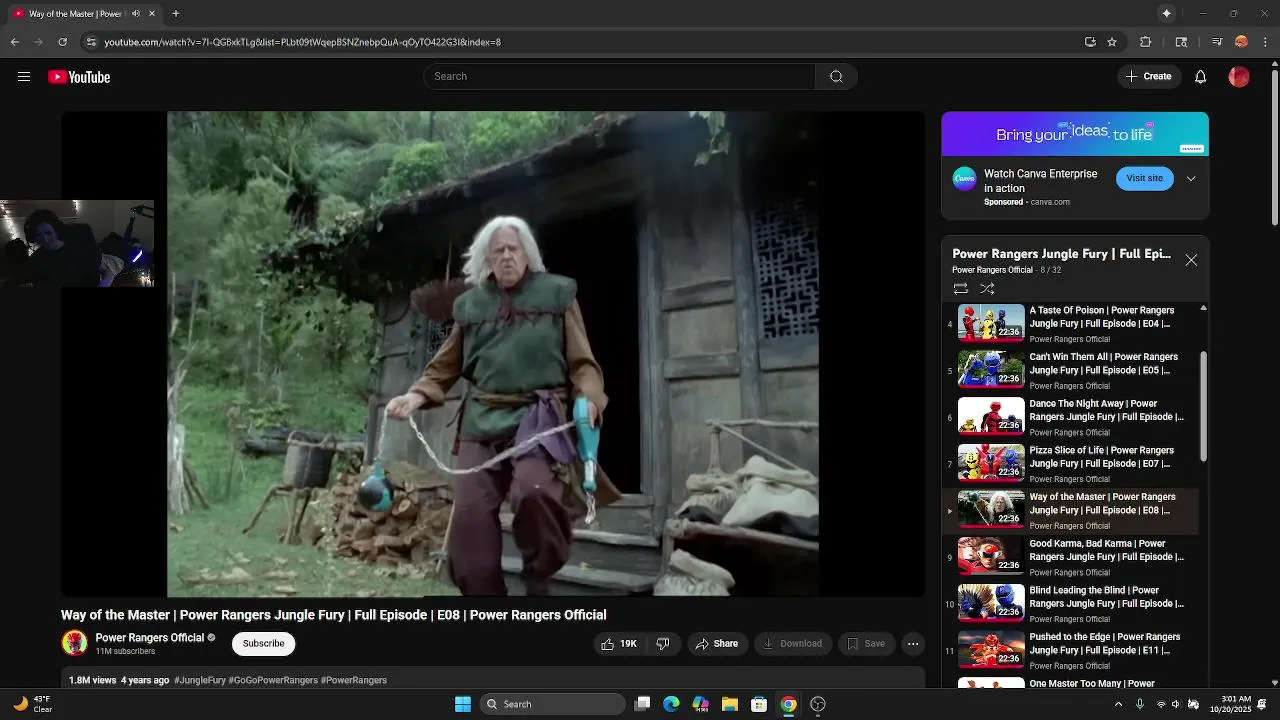Open Power Rangers Official channel name link

[150, 638]
